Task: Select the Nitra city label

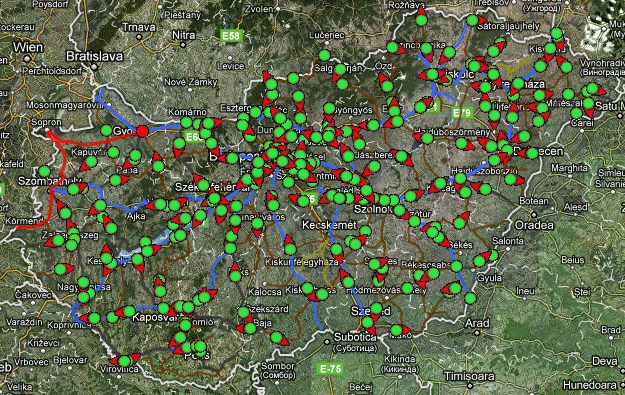Action: (184, 35)
